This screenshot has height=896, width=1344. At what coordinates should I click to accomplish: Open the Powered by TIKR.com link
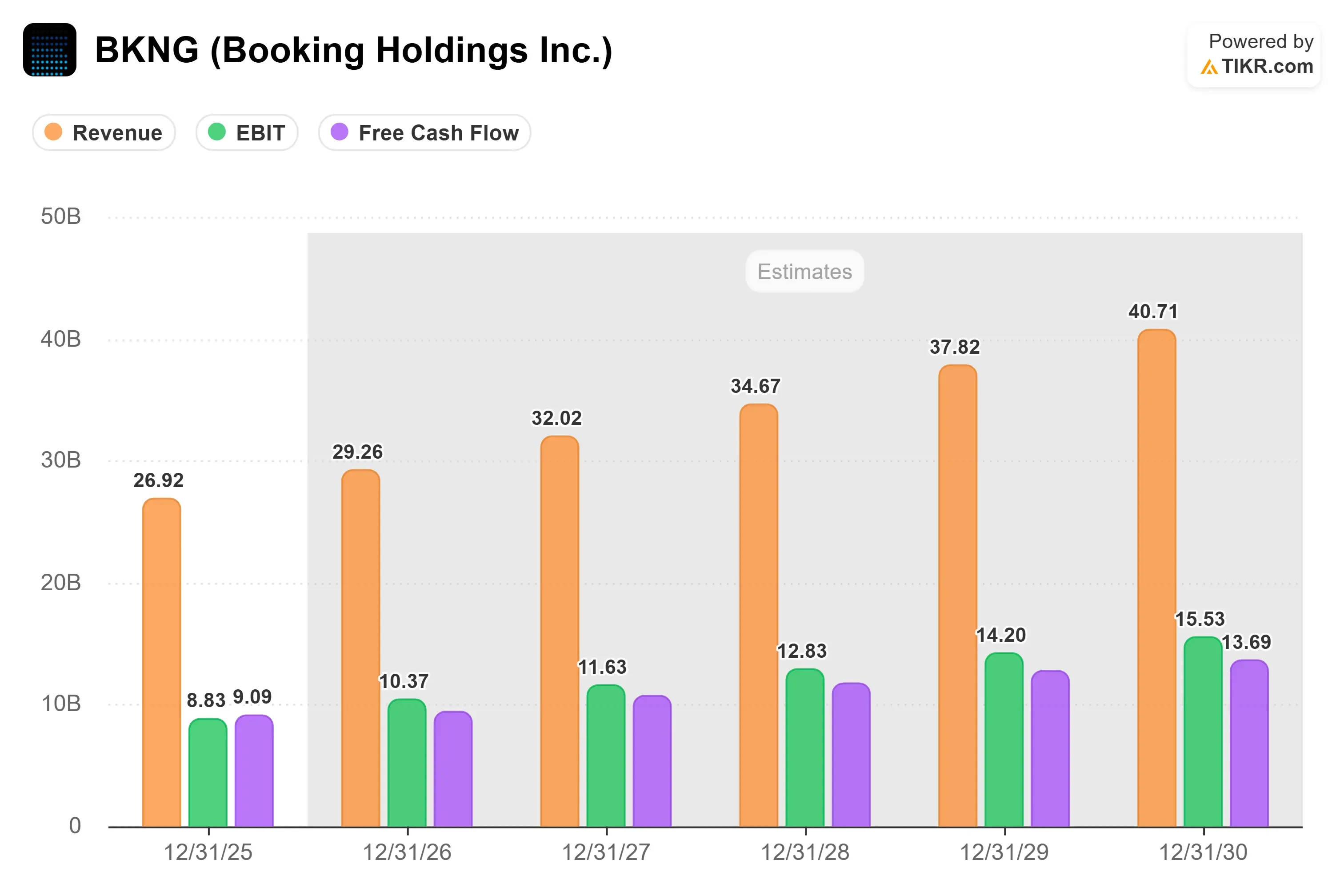(1254, 55)
